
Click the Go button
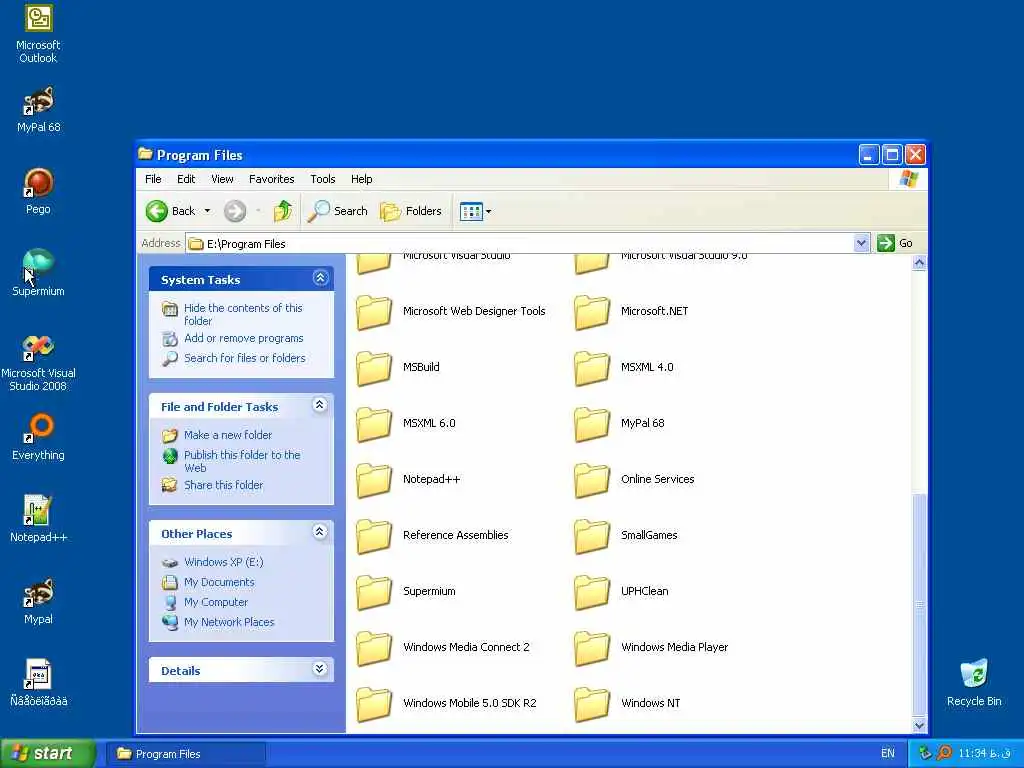[895, 243]
